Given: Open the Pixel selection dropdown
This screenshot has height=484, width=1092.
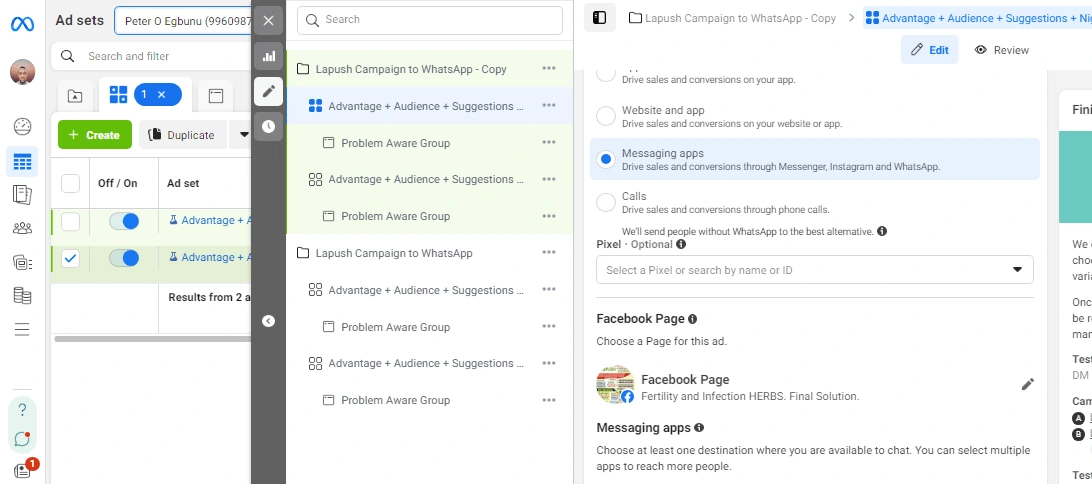Looking at the screenshot, I should (x=814, y=270).
